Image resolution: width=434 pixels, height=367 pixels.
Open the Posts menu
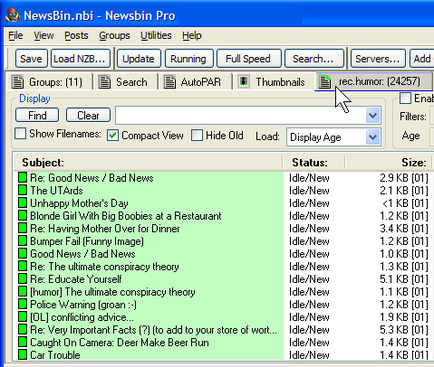tap(76, 35)
